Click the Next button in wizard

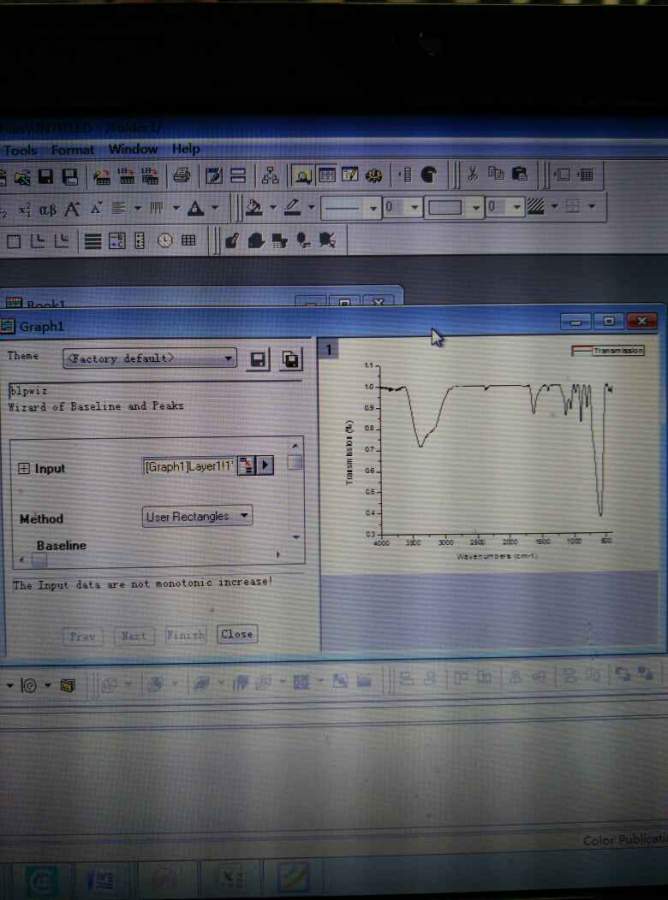click(134, 635)
